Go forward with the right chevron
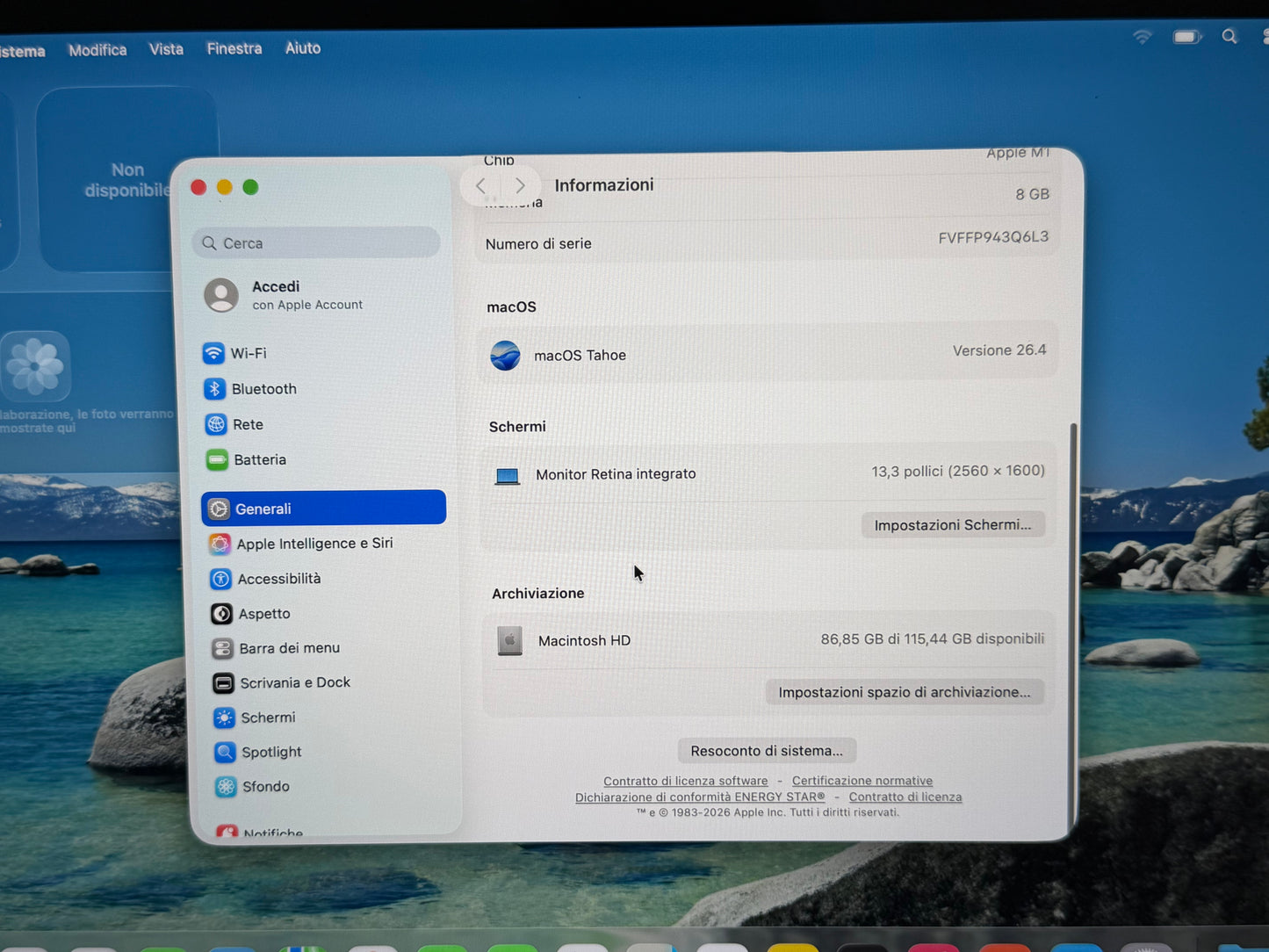This screenshot has height=952, width=1269. click(x=520, y=185)
